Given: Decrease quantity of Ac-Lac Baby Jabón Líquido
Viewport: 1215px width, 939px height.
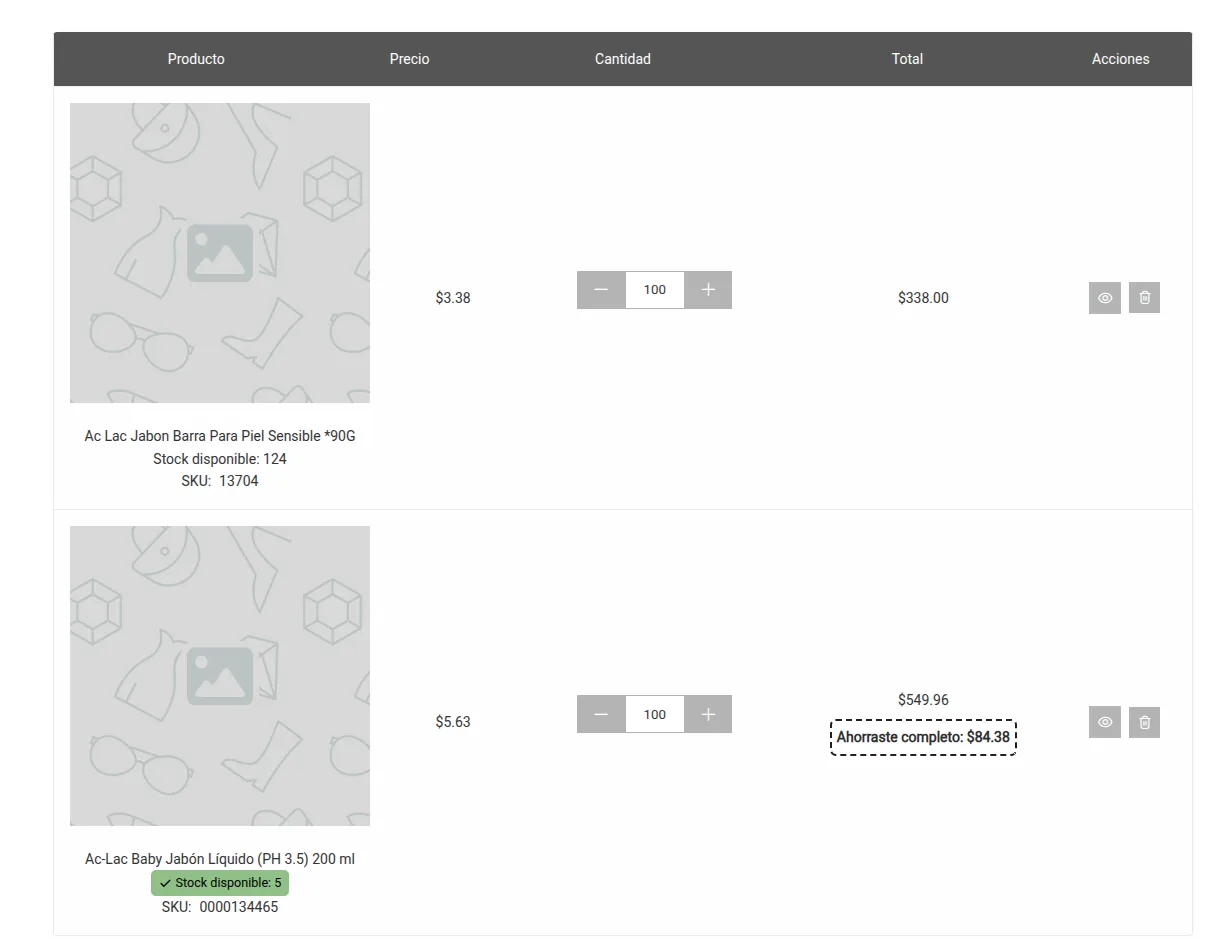Looking at the screenshot, I should coord(601,714).
